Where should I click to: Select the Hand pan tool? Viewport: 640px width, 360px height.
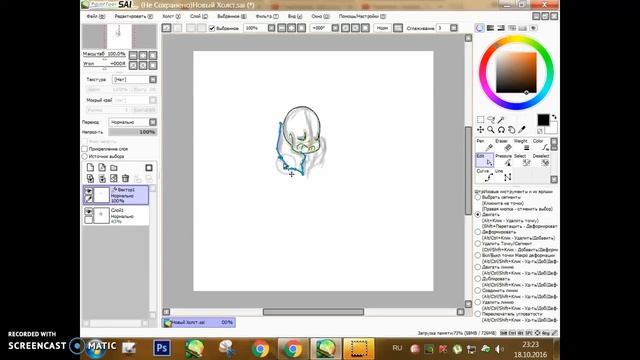click(x=511, y=130)
